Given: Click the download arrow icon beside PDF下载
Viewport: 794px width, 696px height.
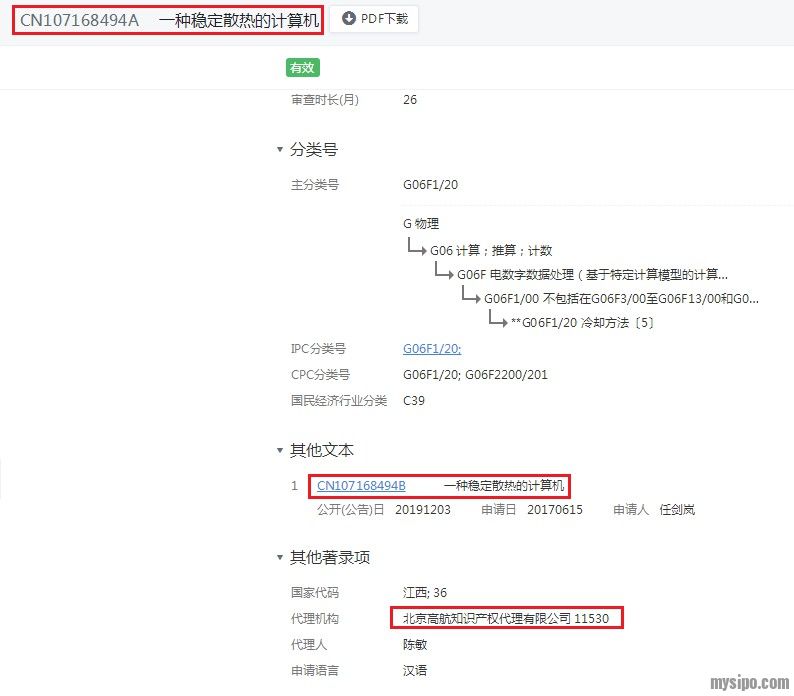Looking at the screenshot, I should 349,19.
